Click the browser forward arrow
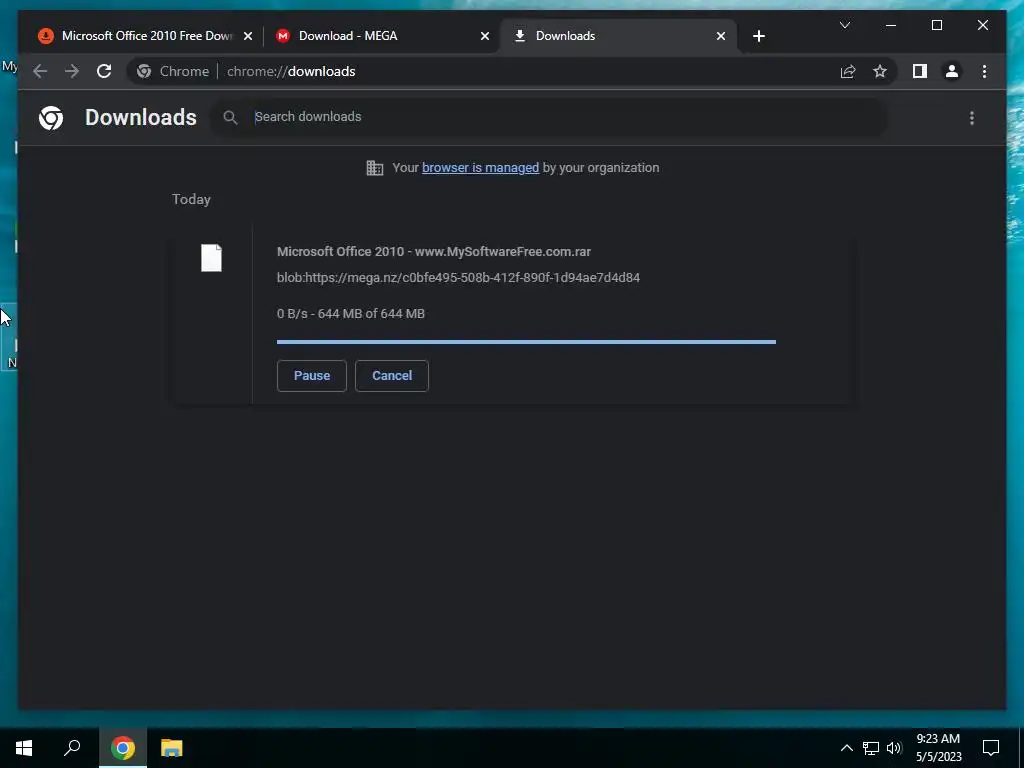Viewport: 1024px width, 768px height. 72,71
